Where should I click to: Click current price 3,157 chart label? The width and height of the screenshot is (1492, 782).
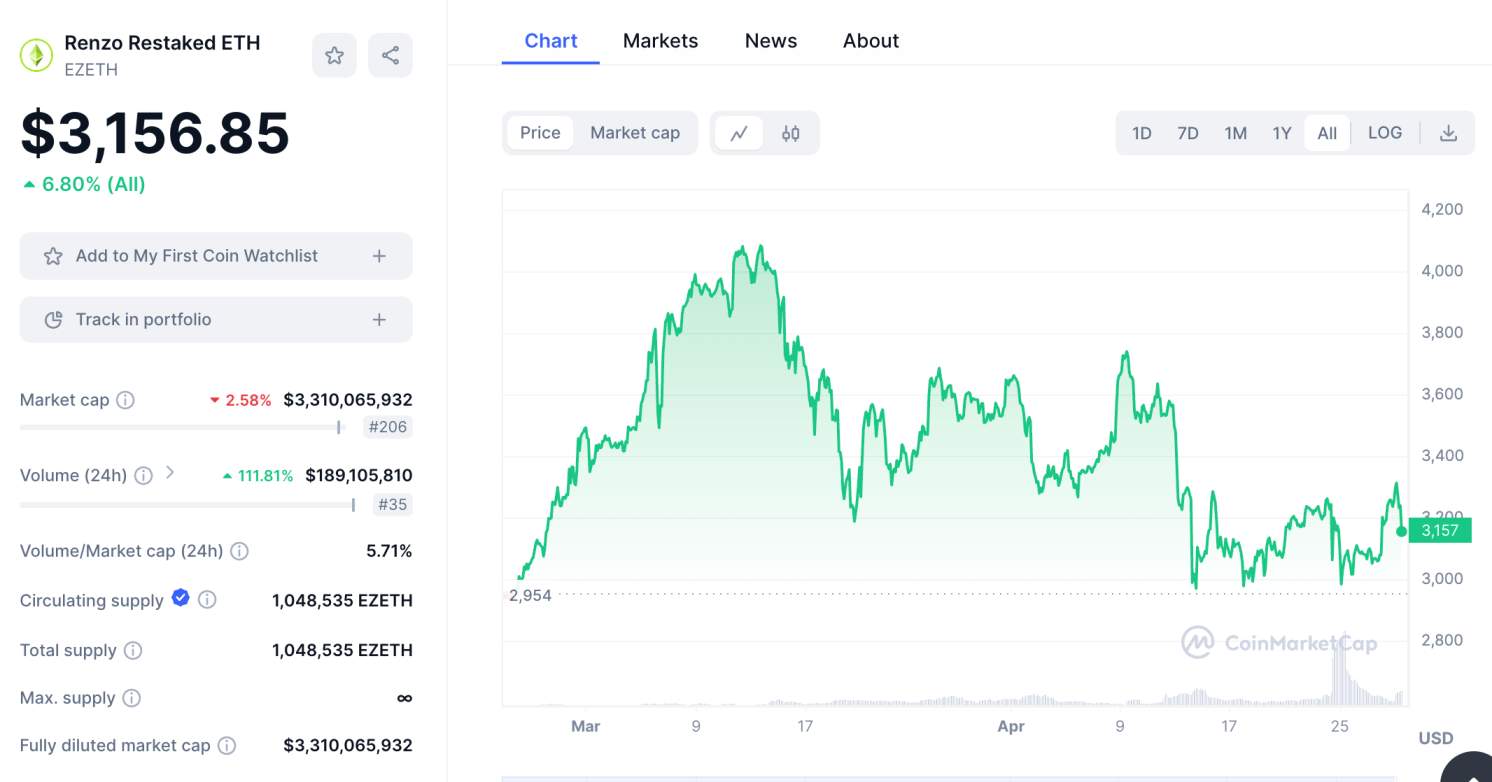[1440, 531]
